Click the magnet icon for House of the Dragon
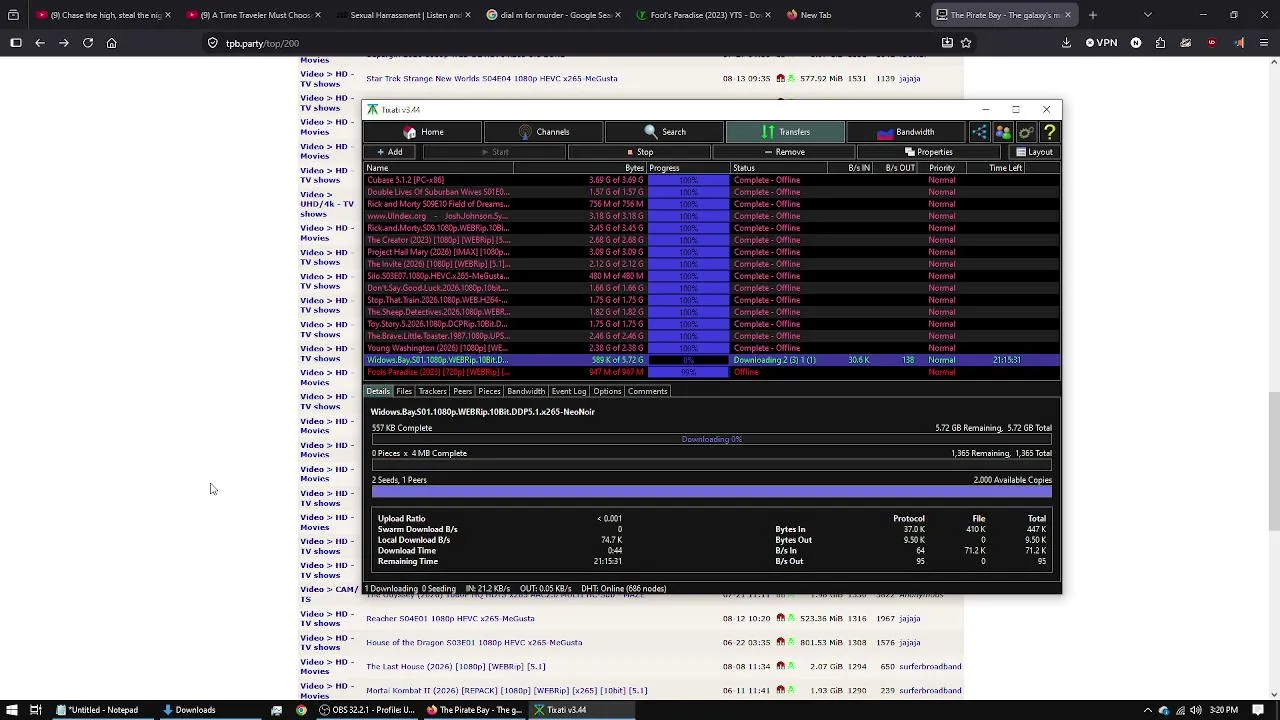This screenshot has width=1280, height=720. [x=780, y=642]
